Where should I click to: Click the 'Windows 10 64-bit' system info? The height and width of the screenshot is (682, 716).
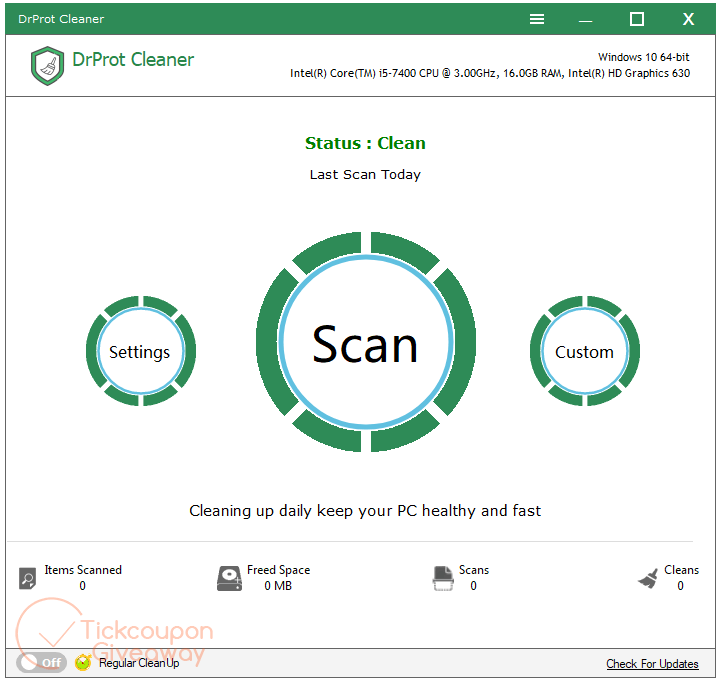pos(644,57)
